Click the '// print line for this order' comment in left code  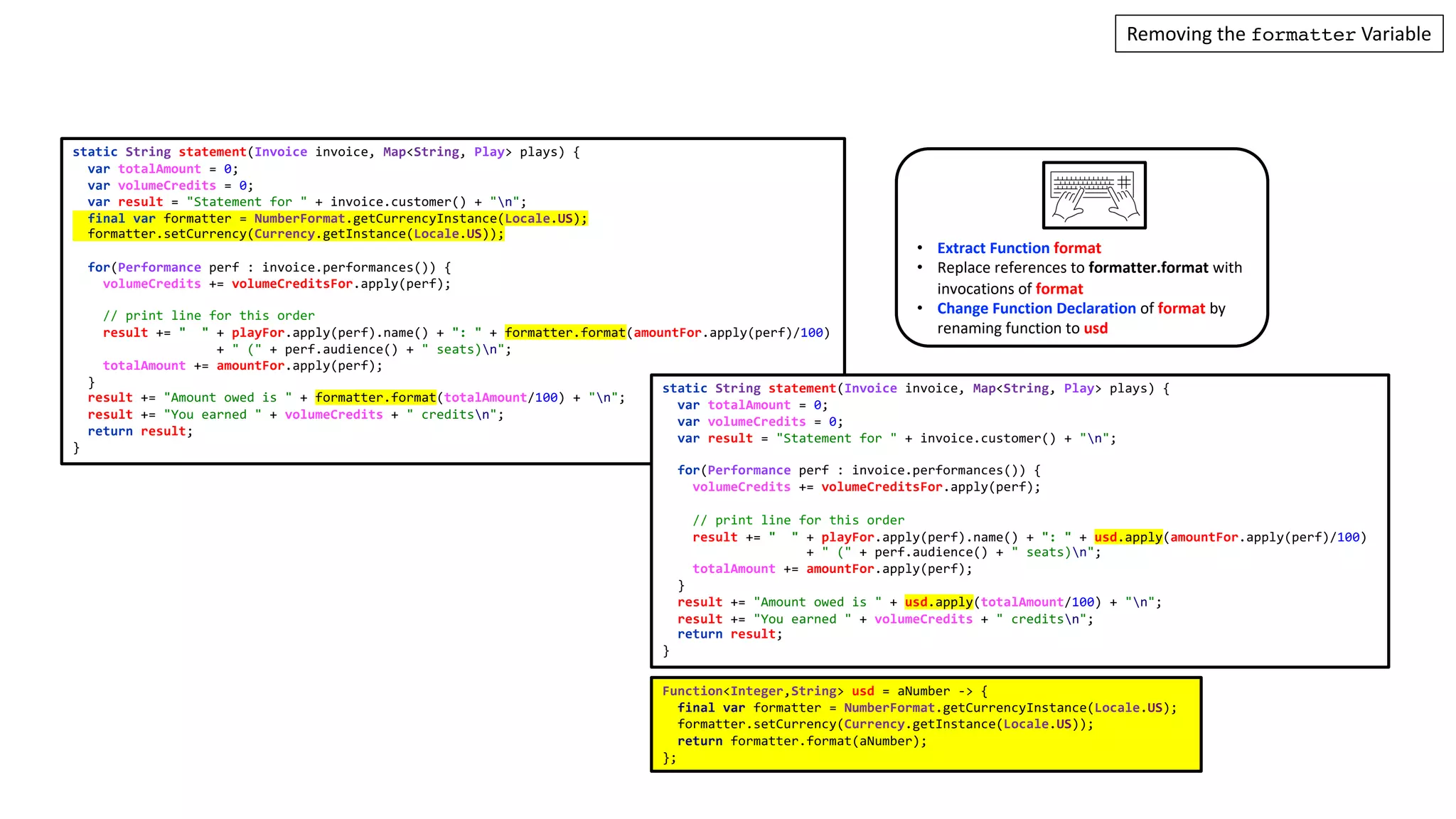click(x=208, y=316)
